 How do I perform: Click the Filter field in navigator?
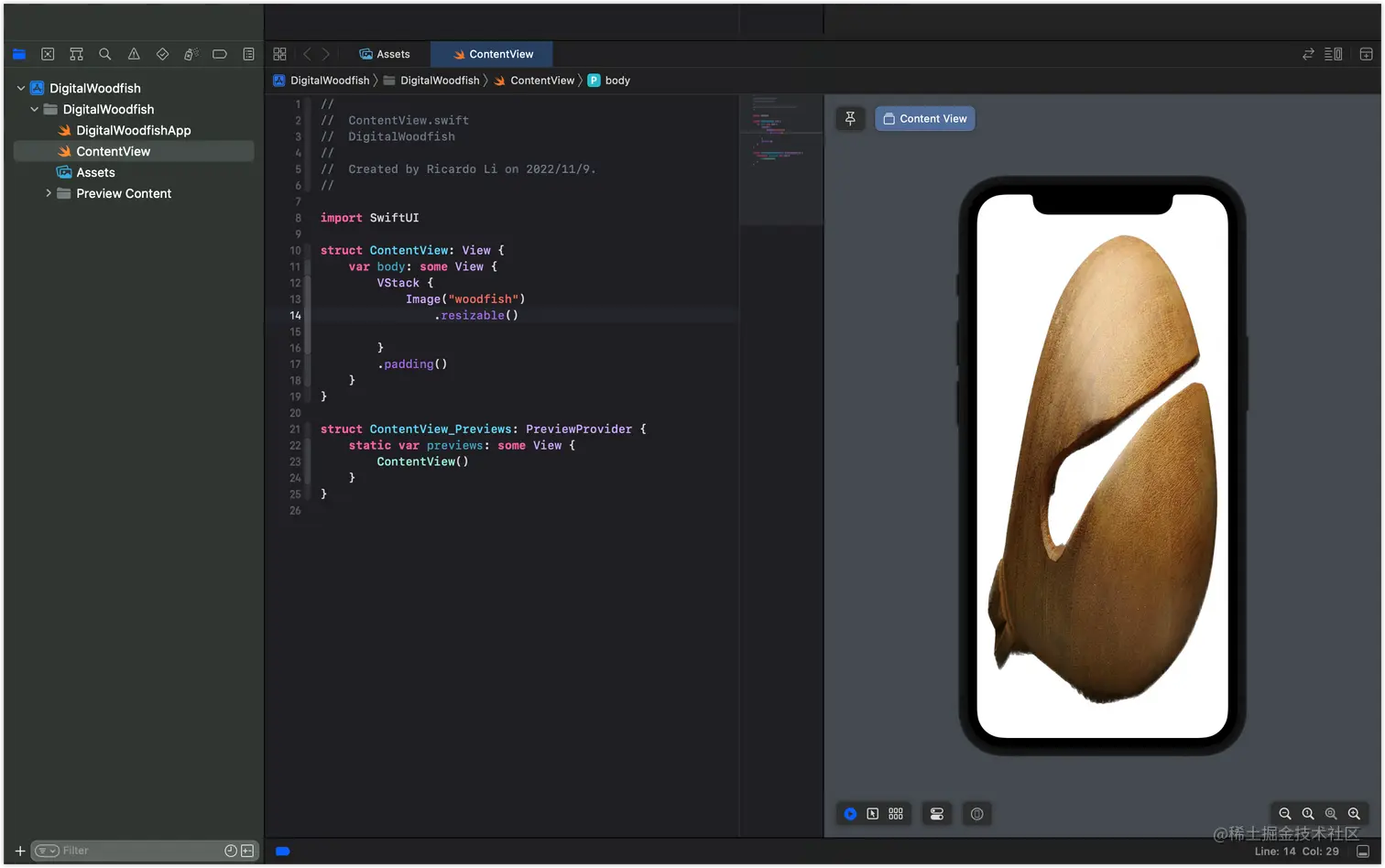(x=128, y=851)
